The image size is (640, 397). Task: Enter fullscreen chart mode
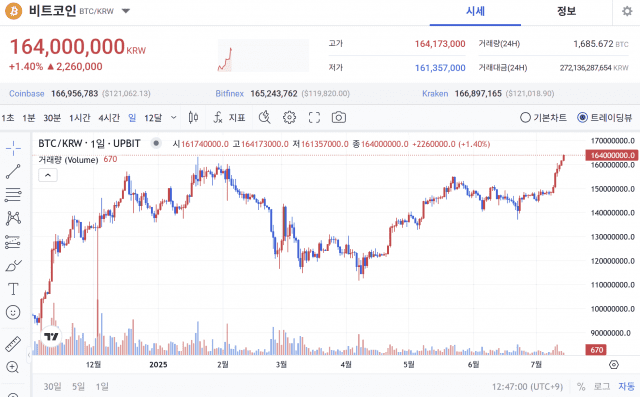point(314,118)
